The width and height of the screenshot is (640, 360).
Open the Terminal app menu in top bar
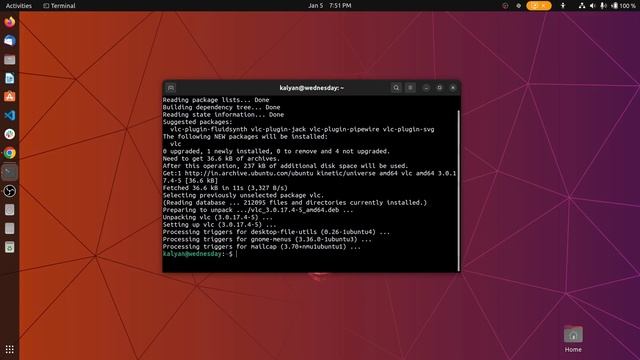pyautogui.click(x=60, y=6)
